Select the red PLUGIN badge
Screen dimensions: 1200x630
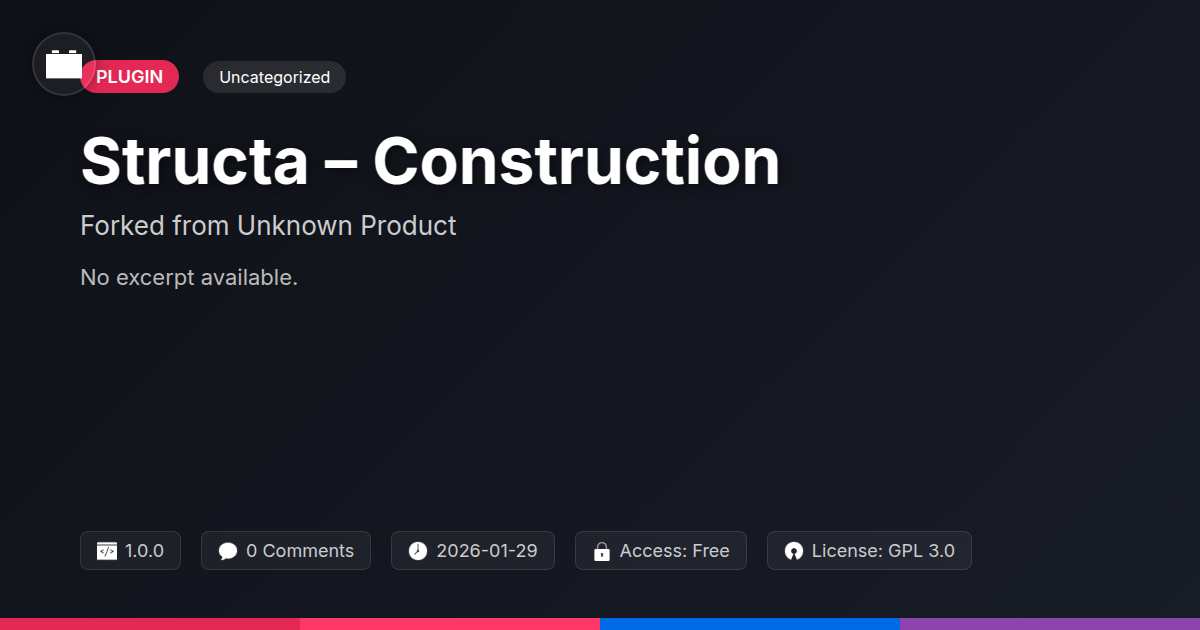pyautogui.click(x=130, y=77)
